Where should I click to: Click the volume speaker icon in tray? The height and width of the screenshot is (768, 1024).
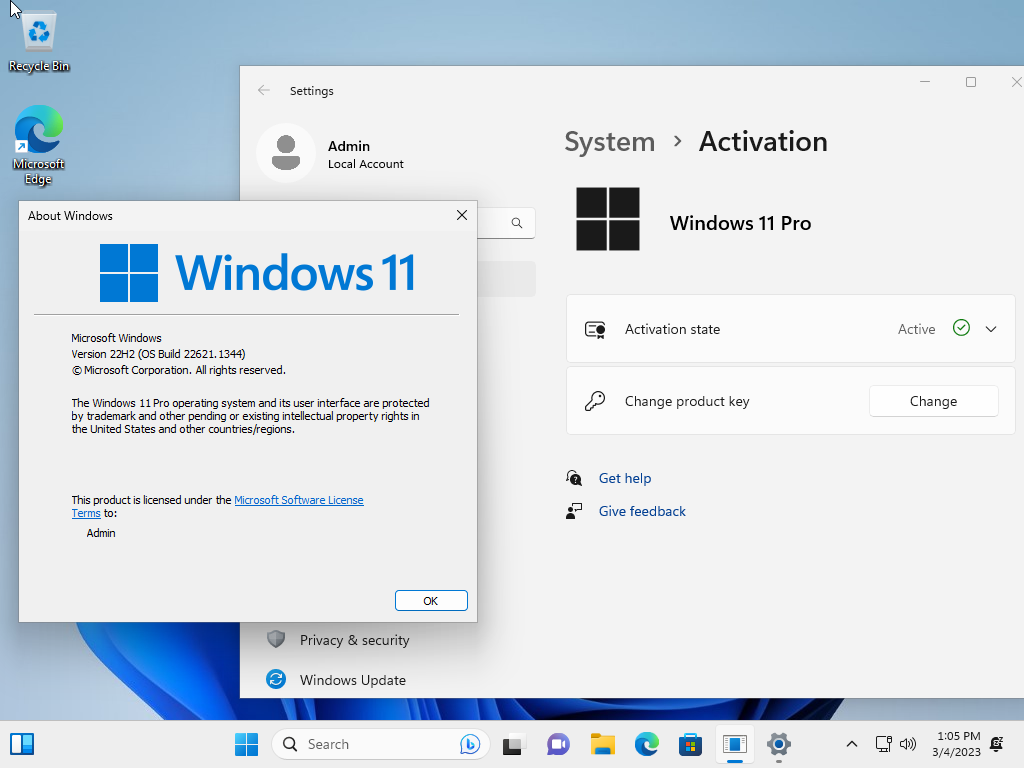pyautogui.click(x=908, y=744)
